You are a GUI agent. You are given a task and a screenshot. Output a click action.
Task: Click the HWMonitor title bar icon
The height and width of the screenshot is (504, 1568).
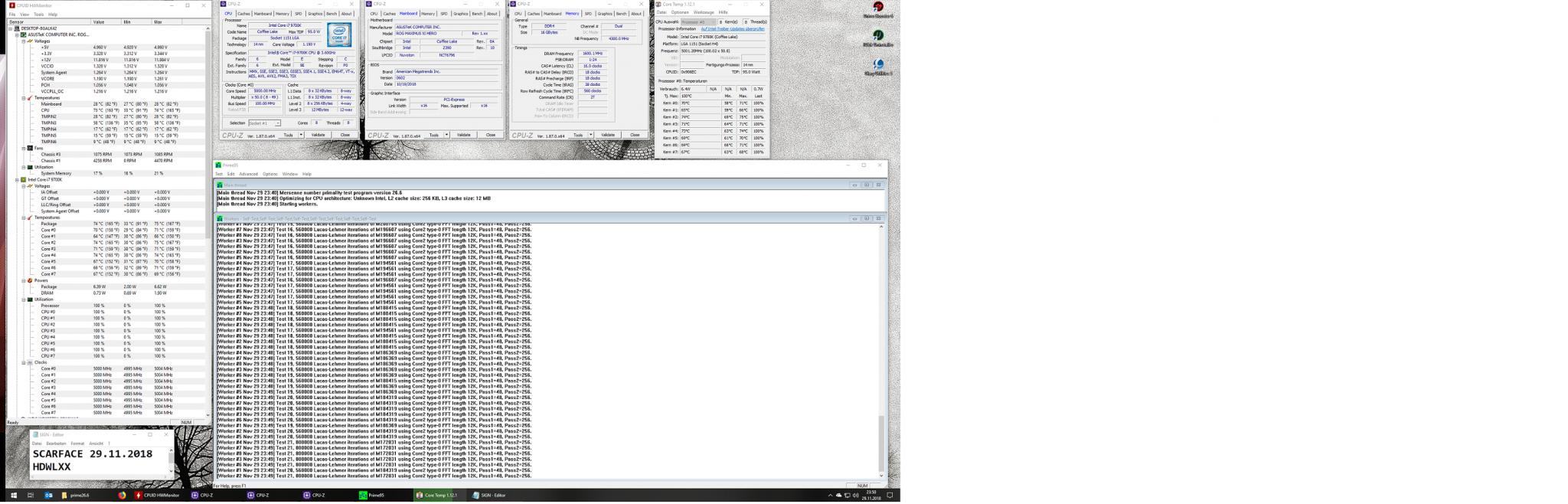point(11,5)
